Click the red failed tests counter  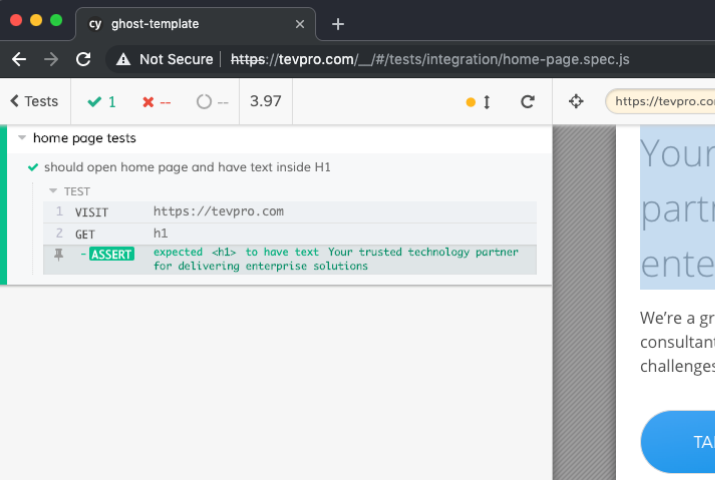(x=156, y=101)
